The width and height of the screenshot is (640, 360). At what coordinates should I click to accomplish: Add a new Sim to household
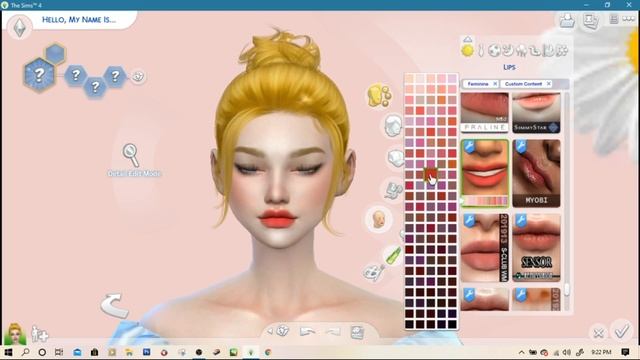point(40,333)
